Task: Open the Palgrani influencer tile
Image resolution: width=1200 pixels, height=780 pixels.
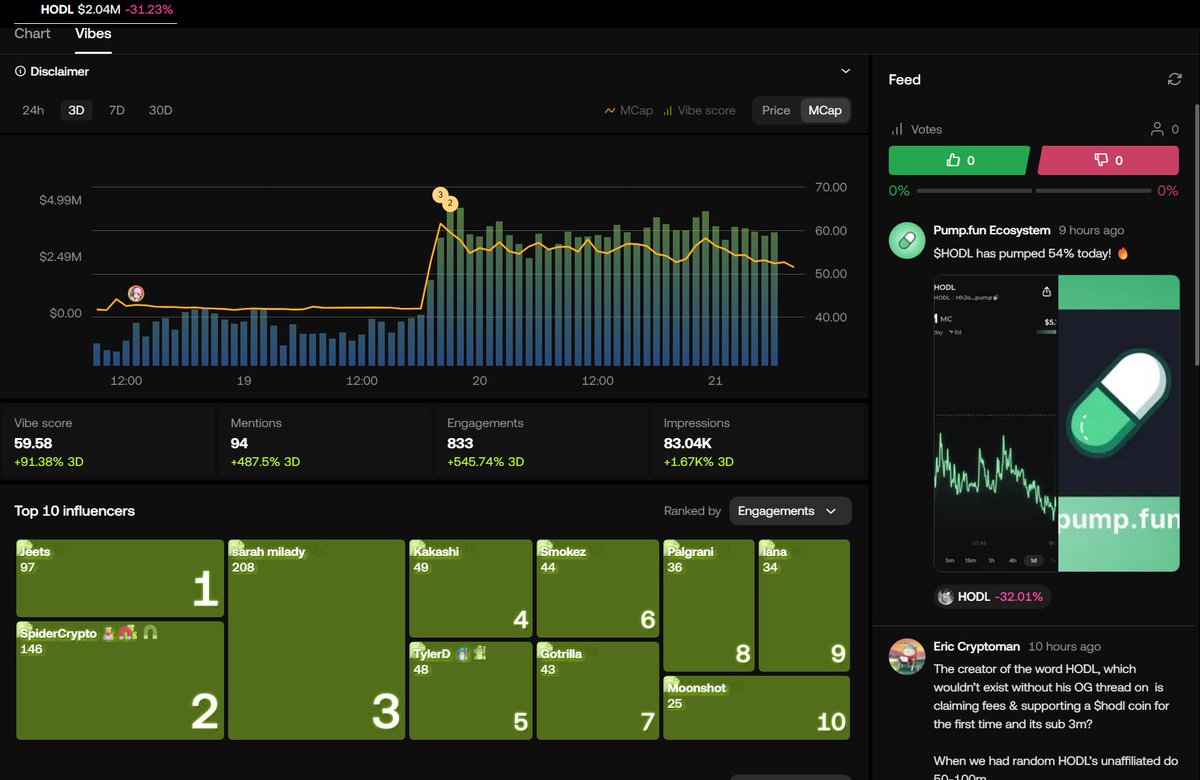Action: [709, 605]
